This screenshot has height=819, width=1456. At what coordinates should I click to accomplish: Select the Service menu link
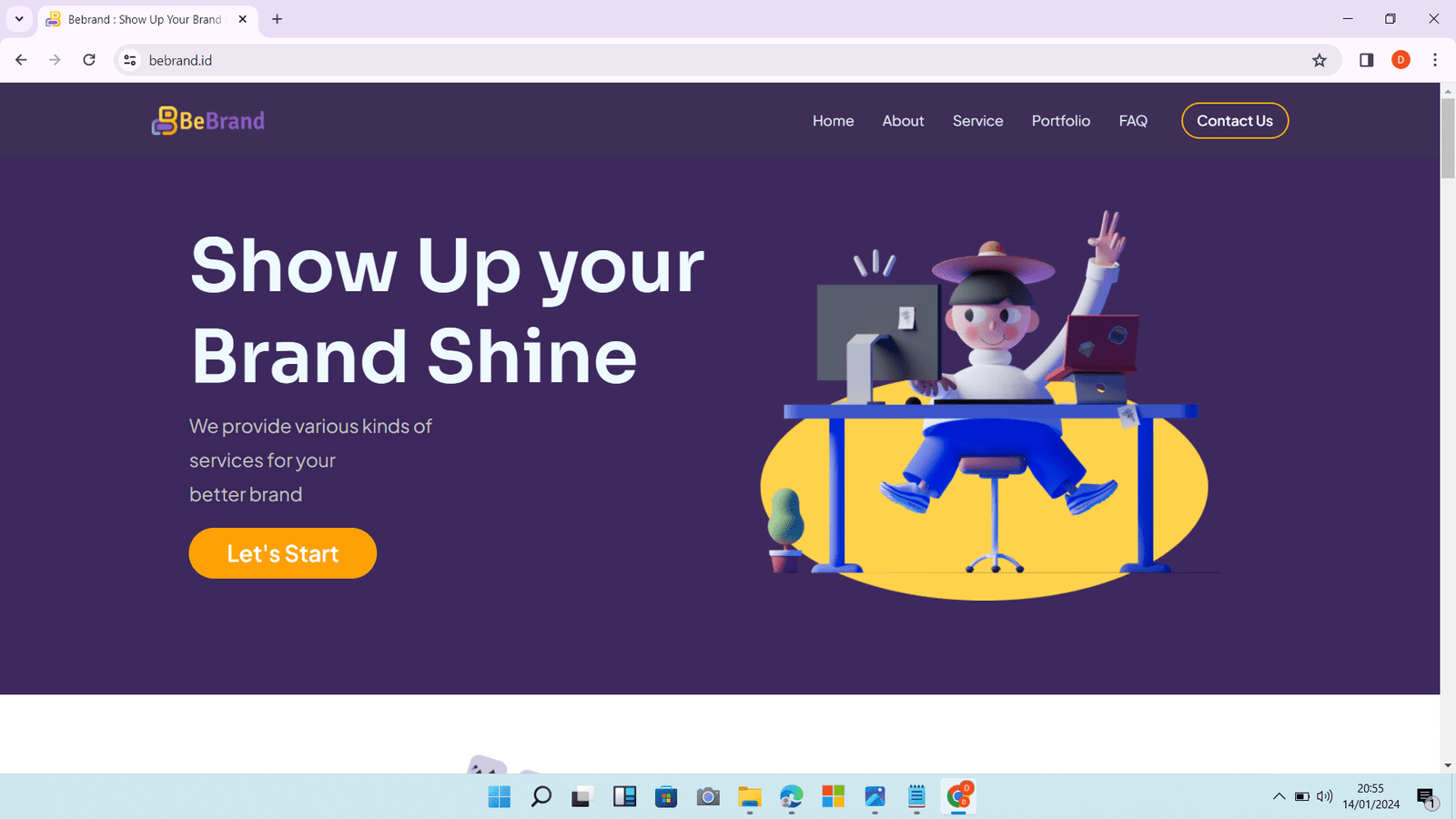pyautogui.click(x=978, y=121)
